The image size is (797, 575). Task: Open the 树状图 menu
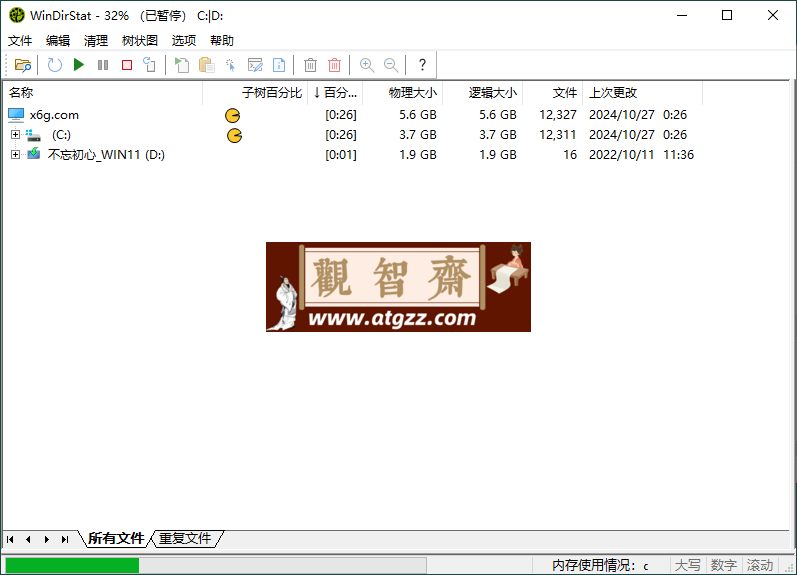tap(140, 41)
